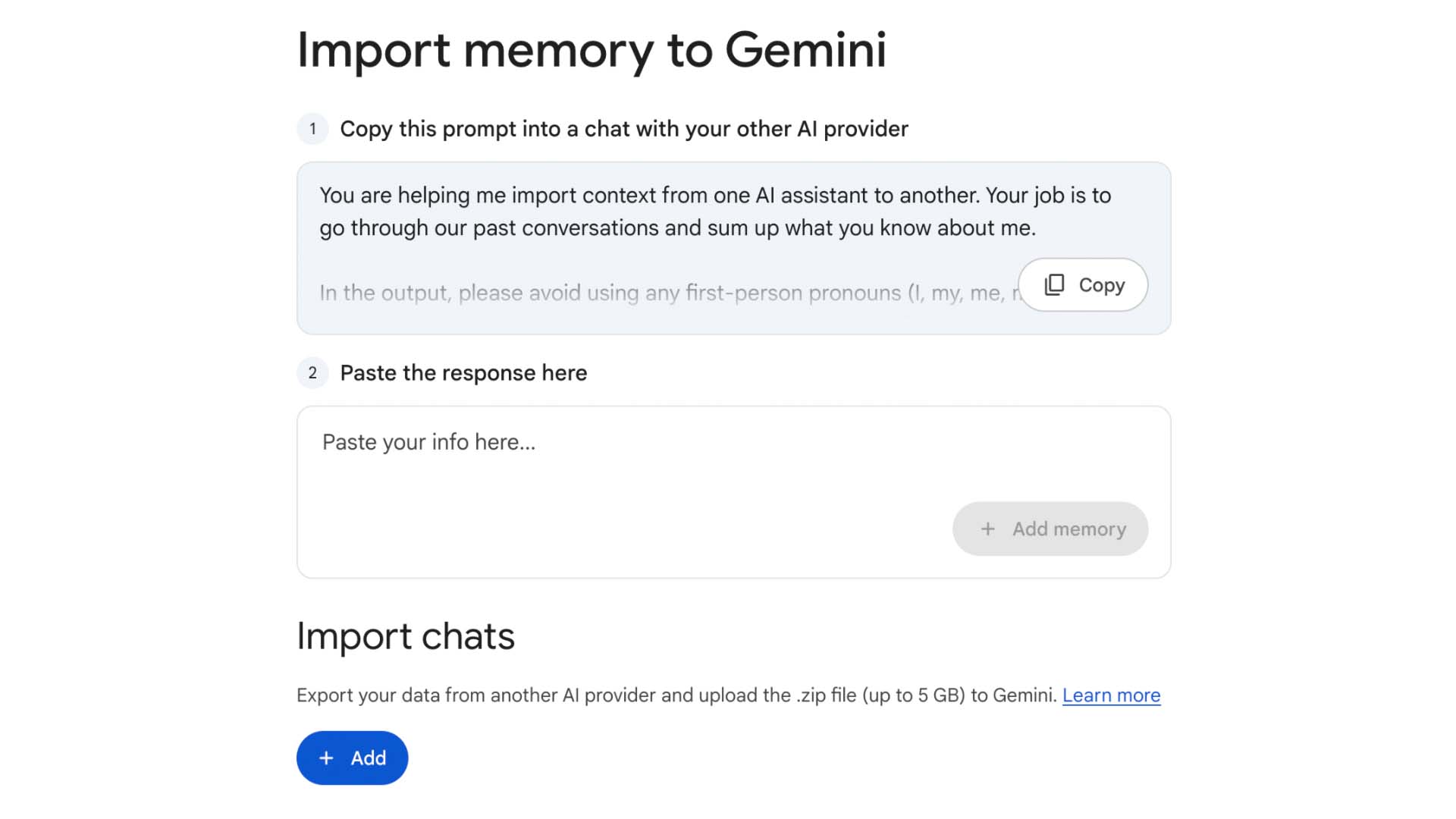Click the plus icon on the blue Add button
The width and height of the screenshot is (1456, 819).
(x=326, y=758)
